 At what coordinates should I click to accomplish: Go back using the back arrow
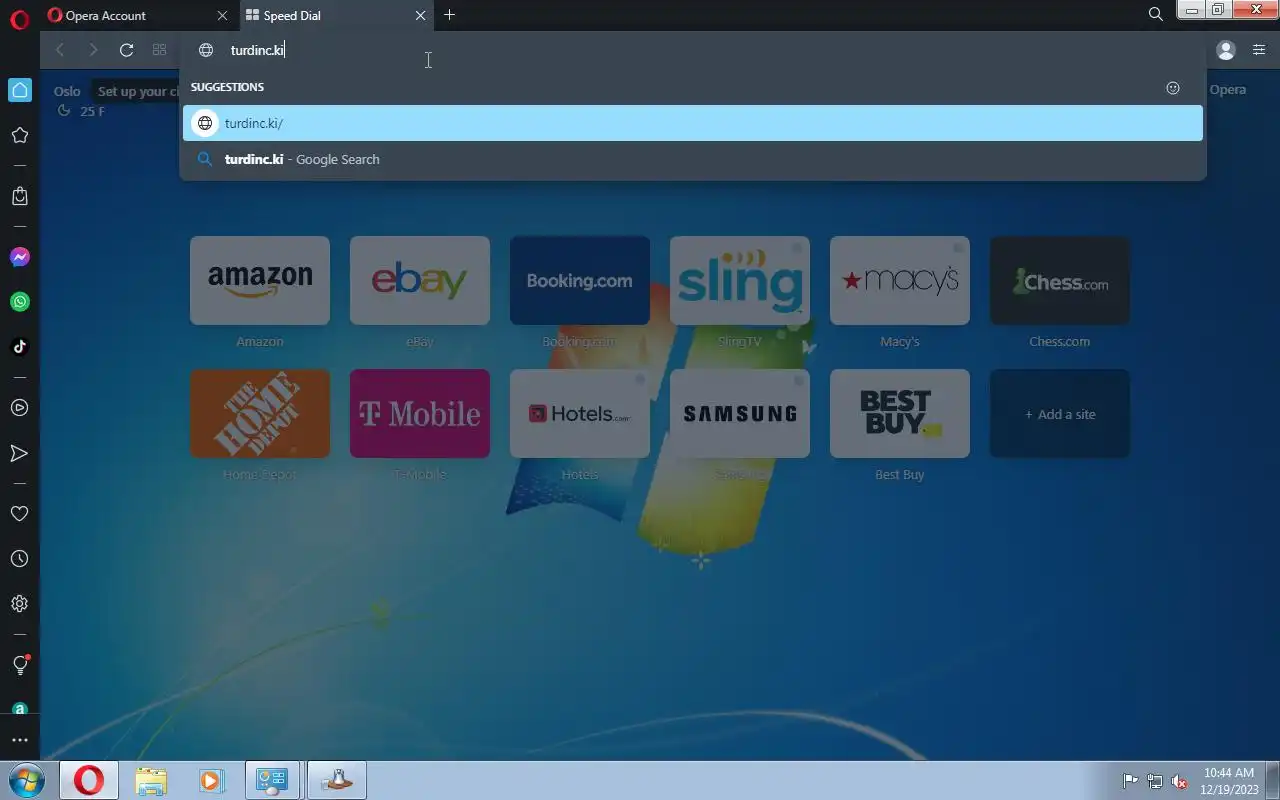tap(60, 50)
